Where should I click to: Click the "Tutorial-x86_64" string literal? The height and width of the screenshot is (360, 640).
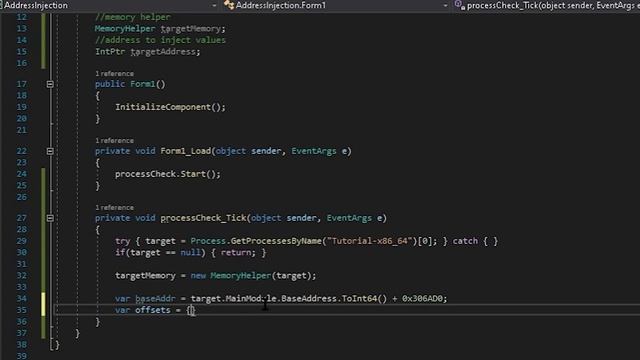tap(370, 241)
